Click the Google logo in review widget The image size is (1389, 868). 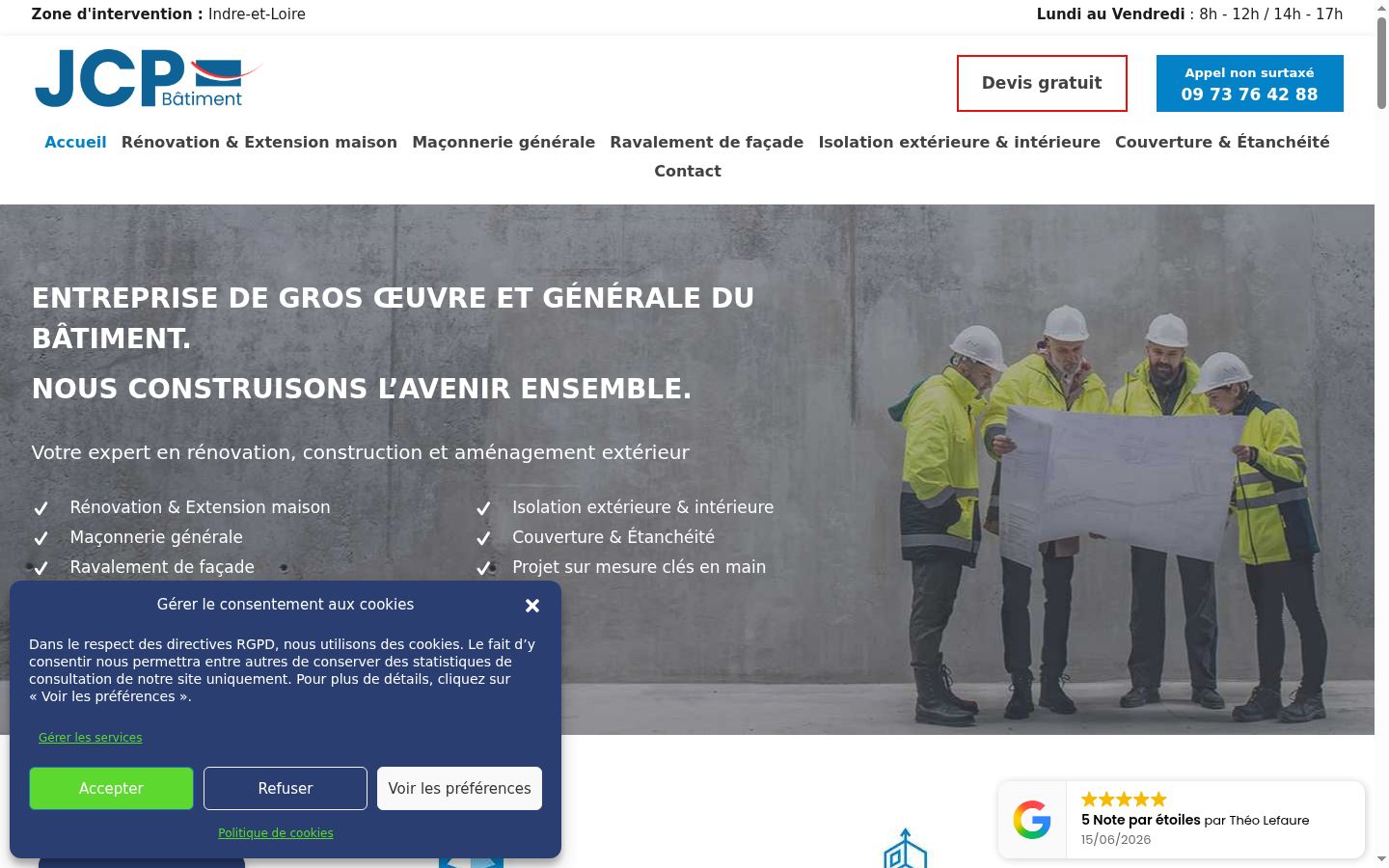(x=1032, y=820)
